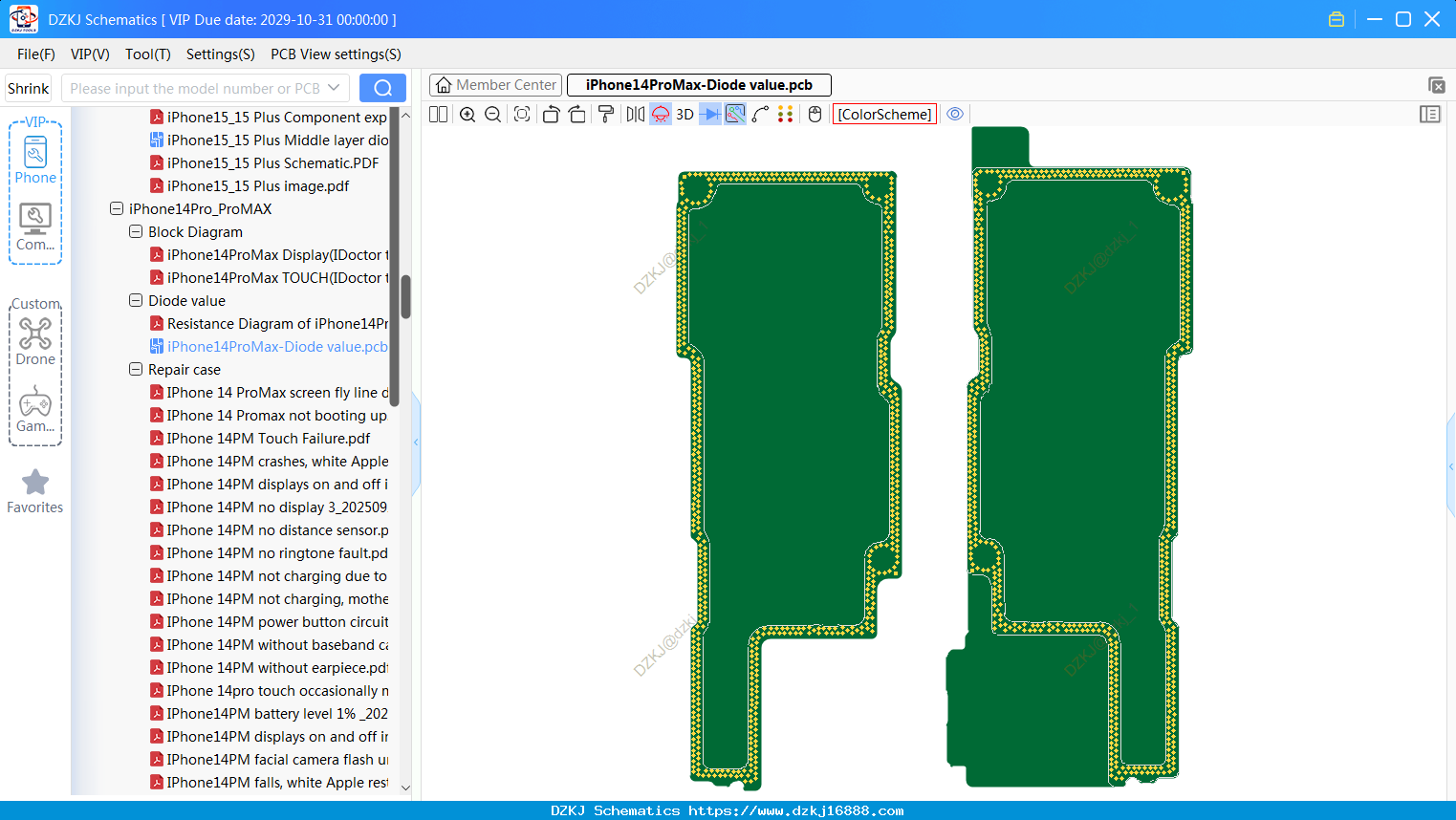1456x820 pixels.
Task: Open iPhone15_15 Plus image.pdf
Action: 257,185
